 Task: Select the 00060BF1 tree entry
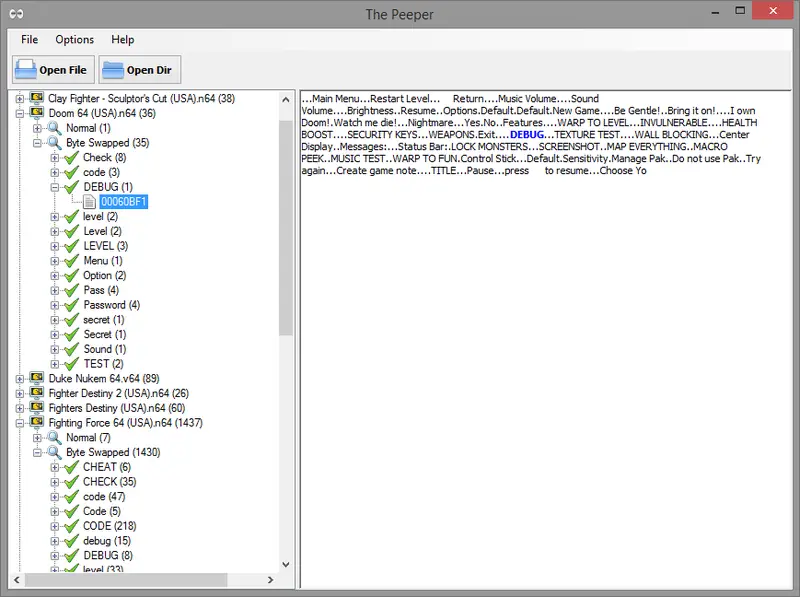[x=123, y=202]
